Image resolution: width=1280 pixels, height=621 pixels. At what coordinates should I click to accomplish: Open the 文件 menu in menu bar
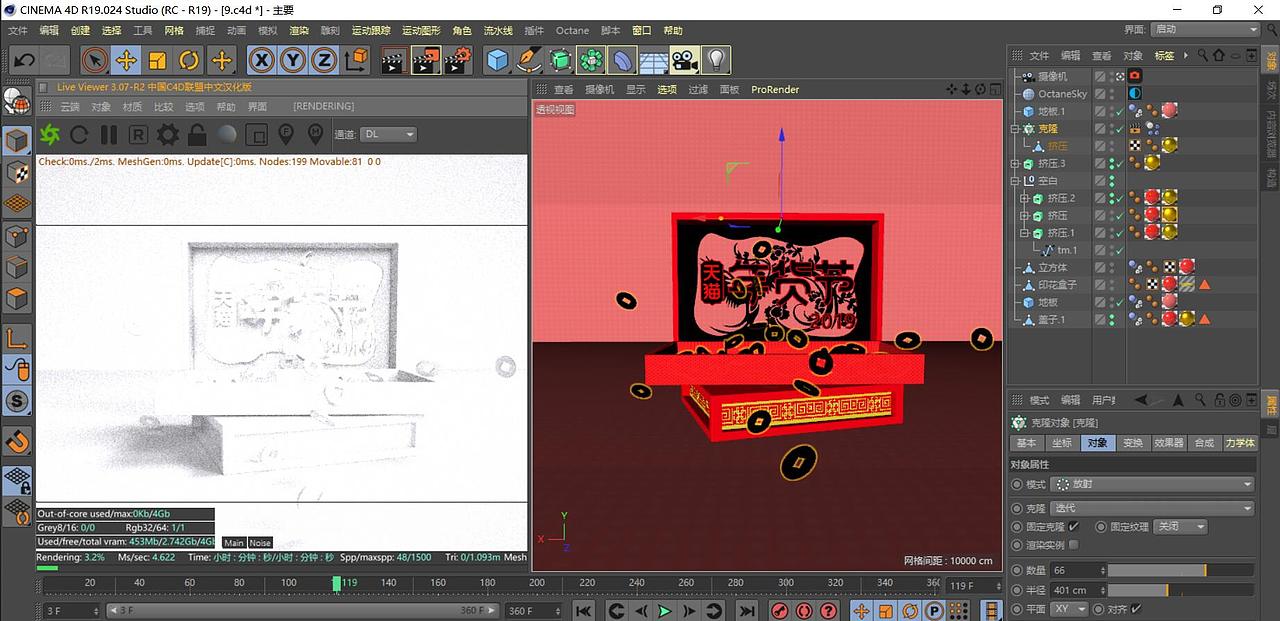(x=18, y=31)
